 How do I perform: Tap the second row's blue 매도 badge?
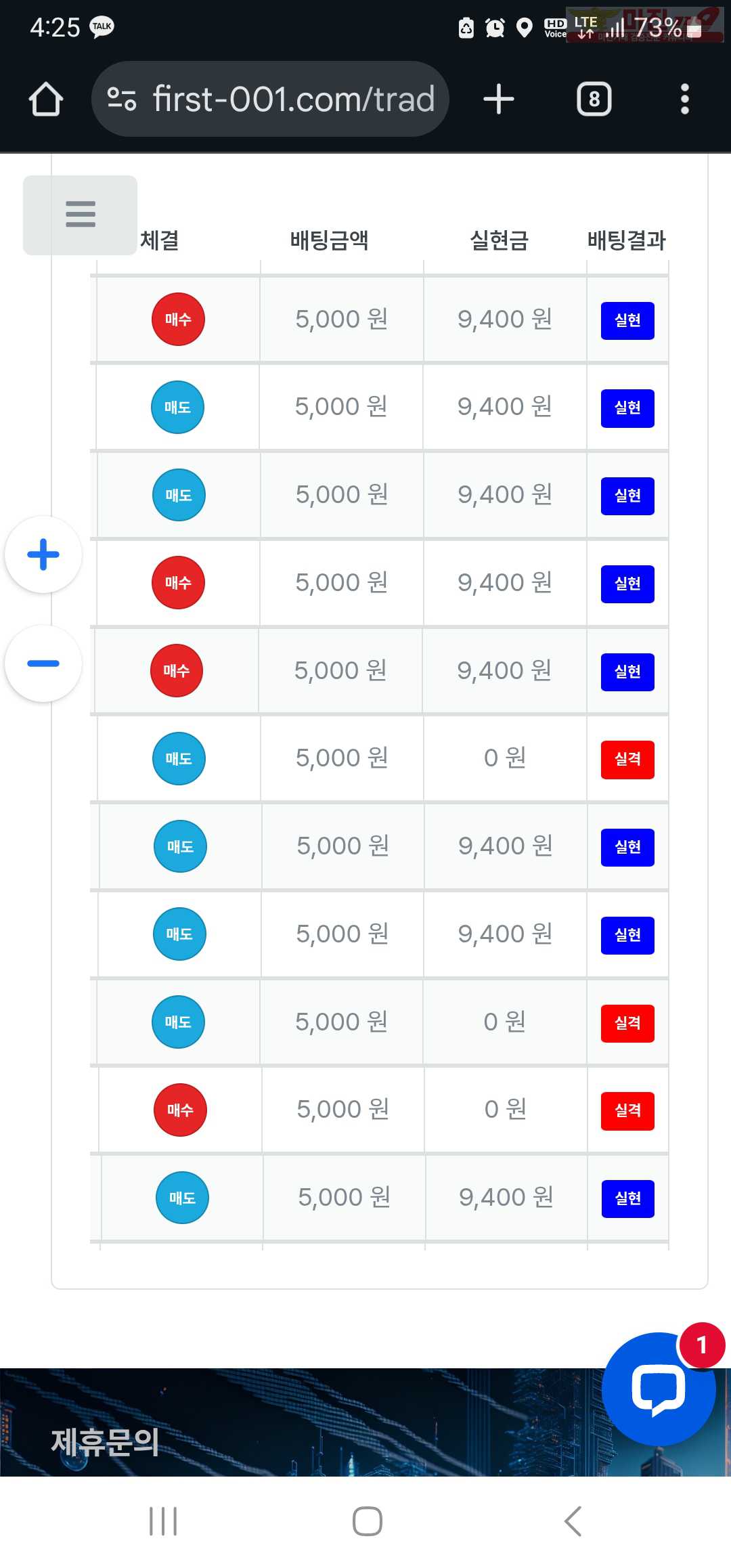[x=177, y=408]
